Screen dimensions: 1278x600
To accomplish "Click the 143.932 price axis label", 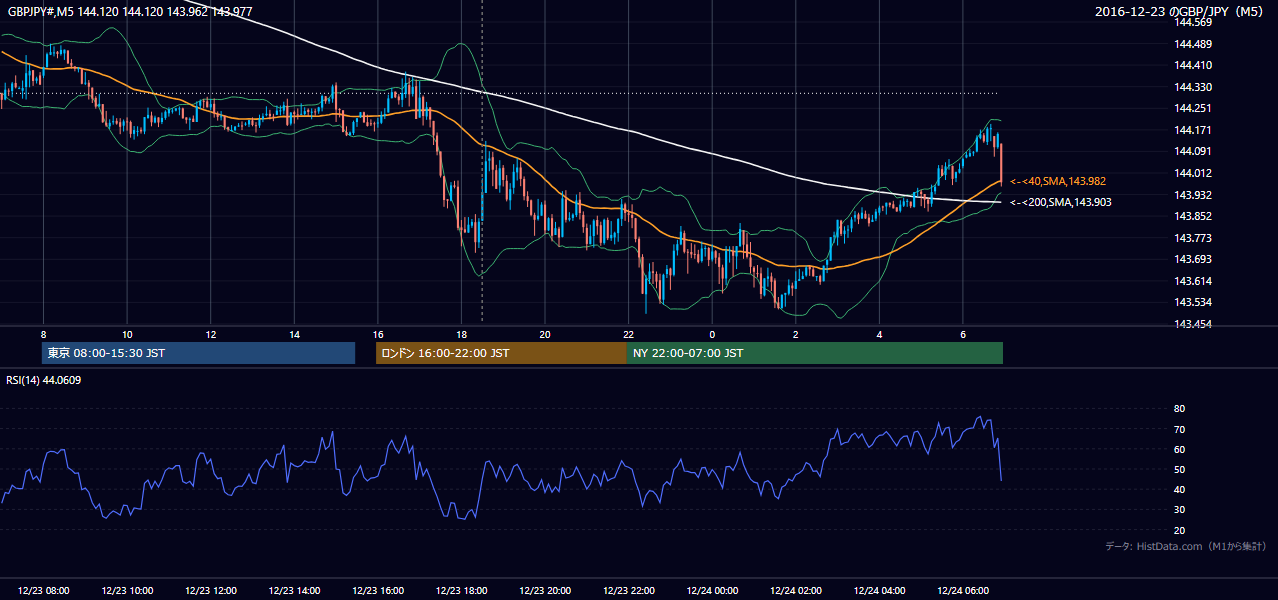I will click(x=1193, y=195).
